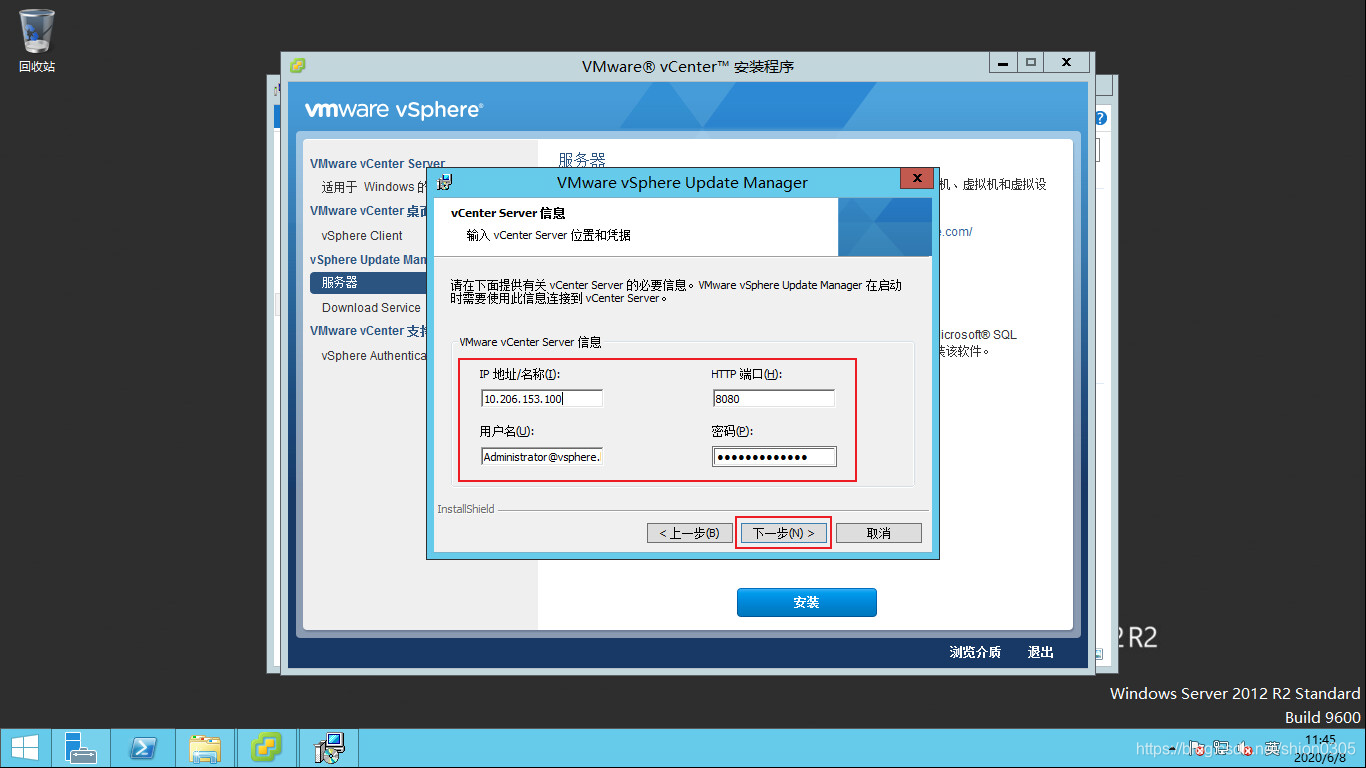Open the Windows Start button
1366x768 pixels.
coord(25,748)
